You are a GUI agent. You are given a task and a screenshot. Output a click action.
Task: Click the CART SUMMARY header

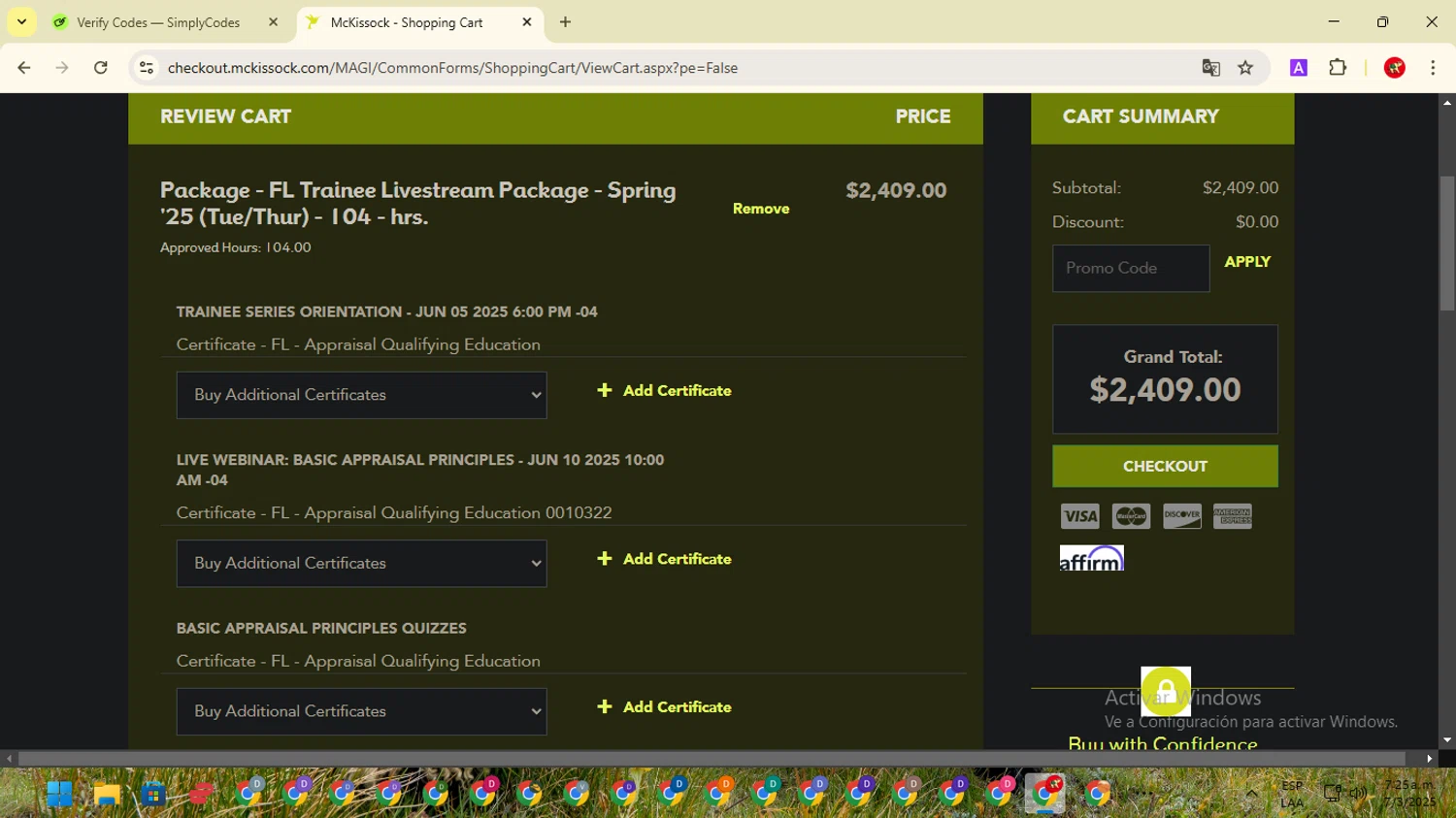(x=1141, y=116)
